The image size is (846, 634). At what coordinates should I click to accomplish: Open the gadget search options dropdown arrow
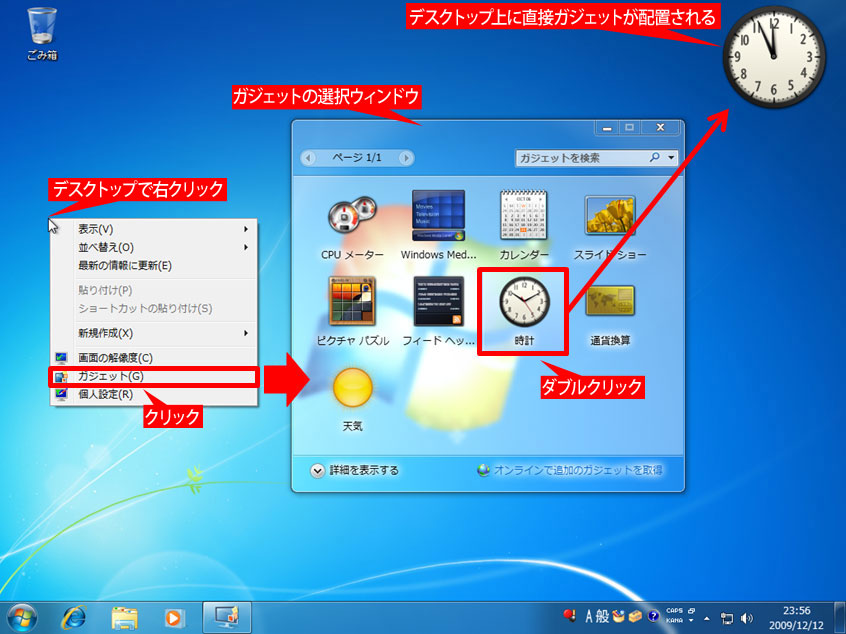point(671,158)
